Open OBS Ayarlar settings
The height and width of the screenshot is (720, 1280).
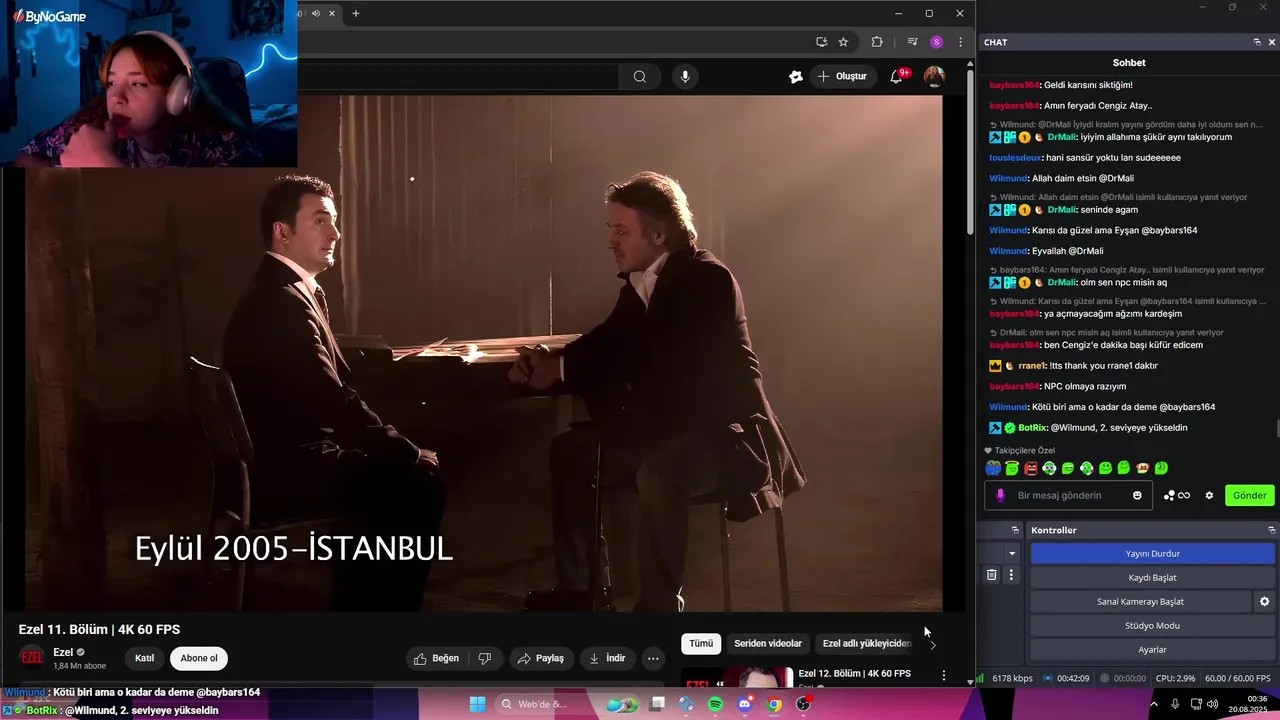[x=1153, y=650]
